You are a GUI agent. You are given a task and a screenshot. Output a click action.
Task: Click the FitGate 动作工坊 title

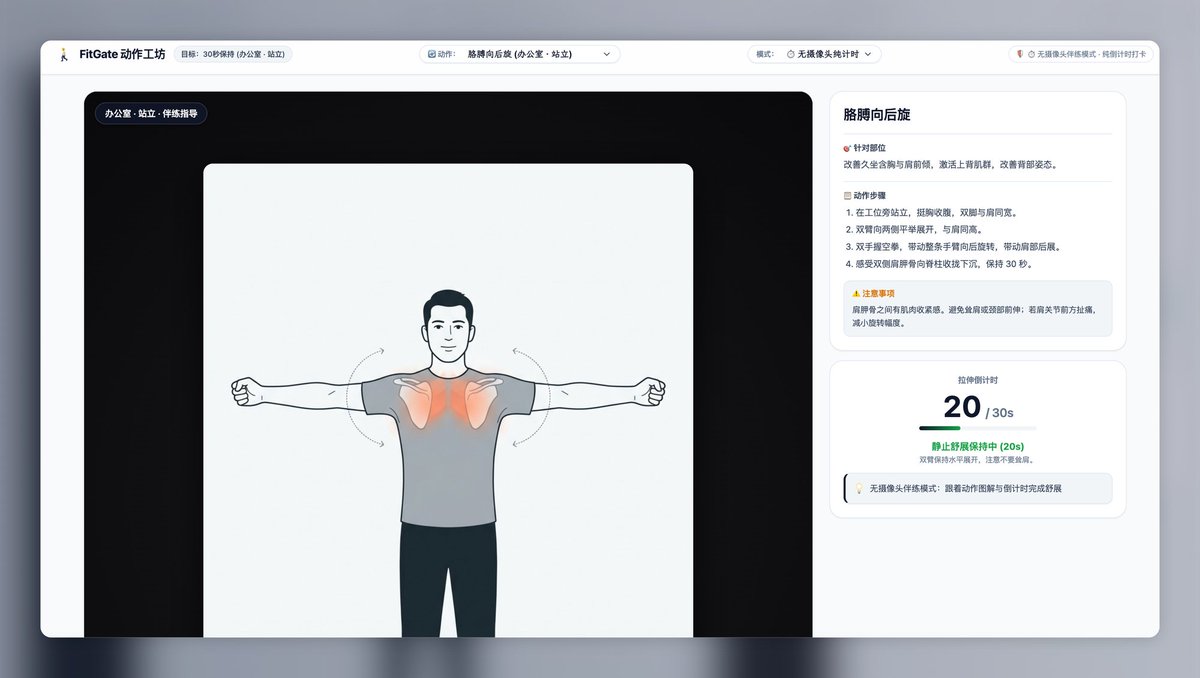(122, 54)
